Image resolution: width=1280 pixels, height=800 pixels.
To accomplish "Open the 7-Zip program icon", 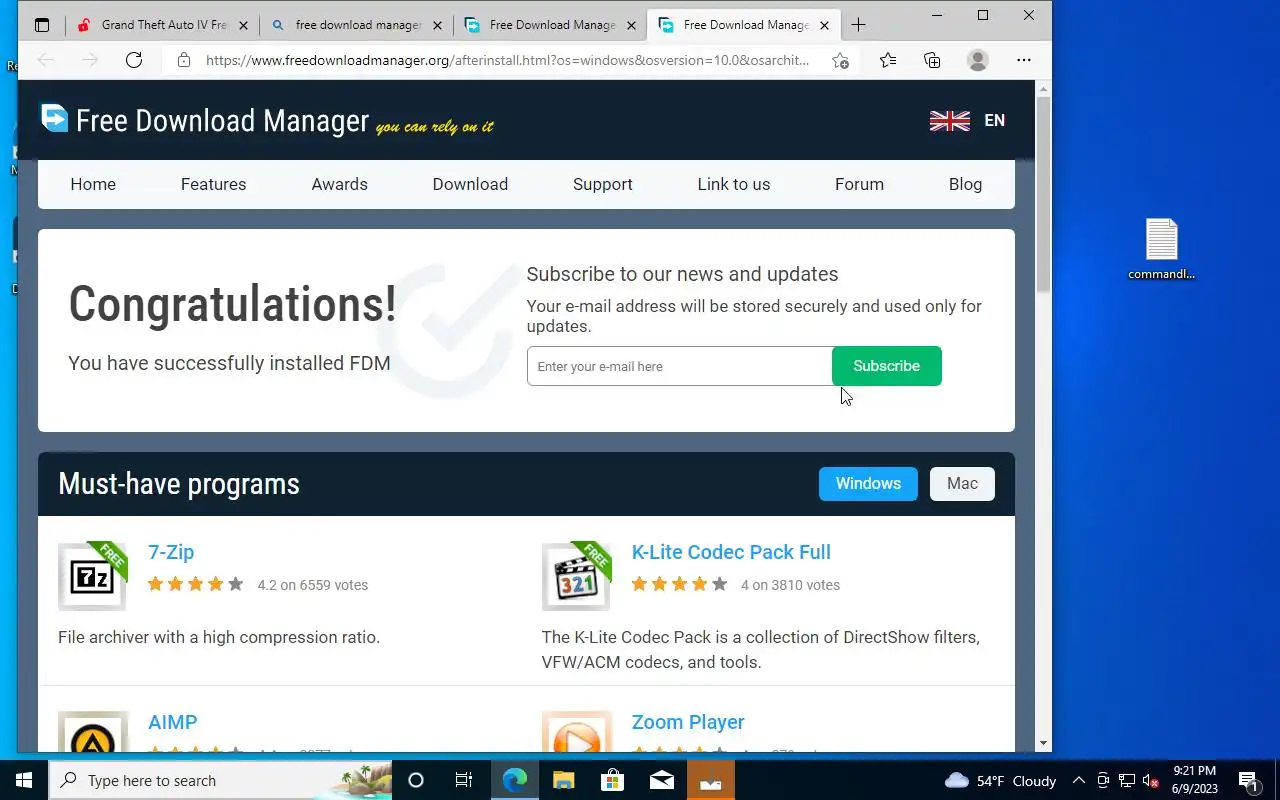I will [x=92, y=577].
